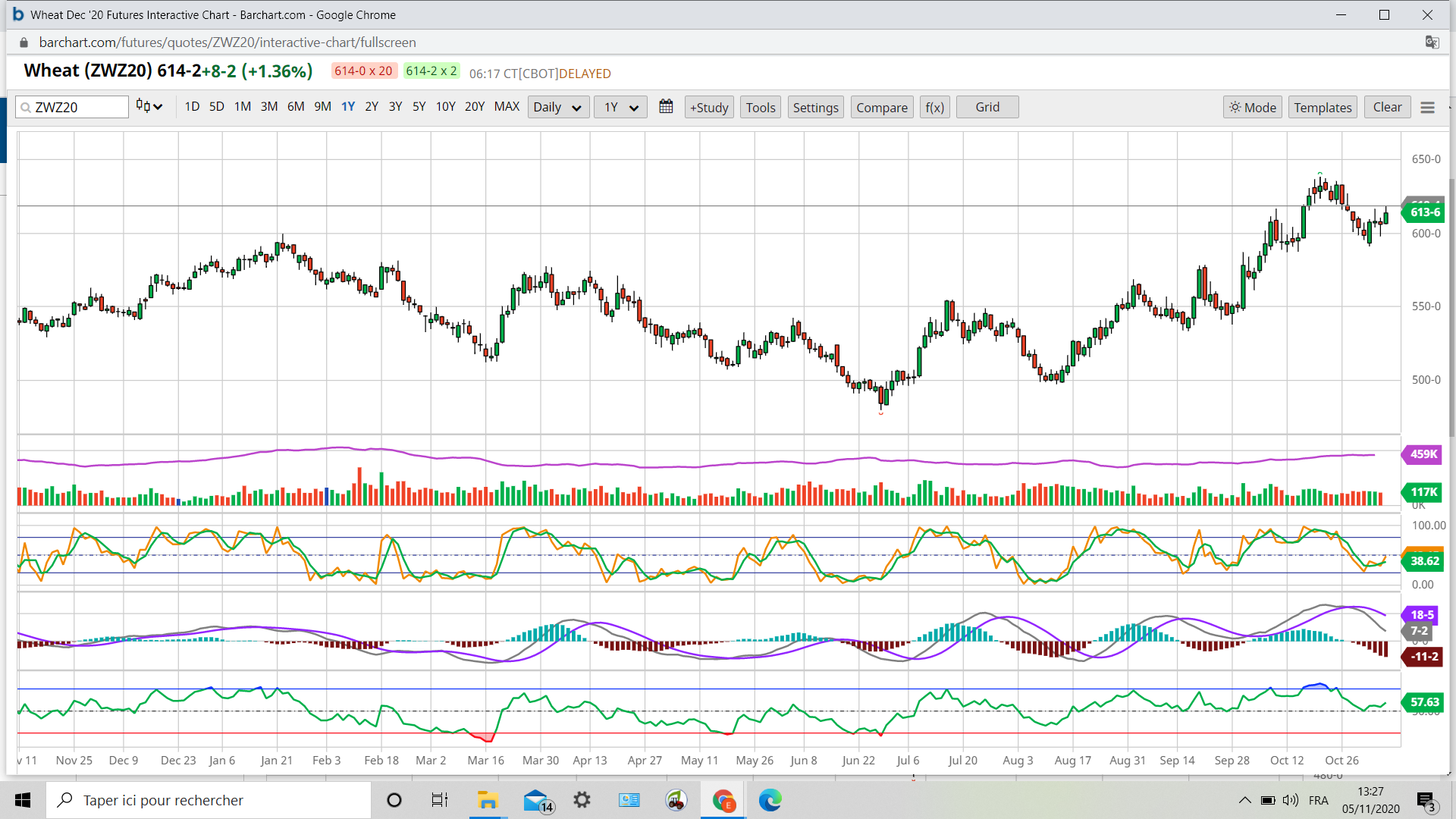Toggle light/dark Mode button
This screenshot has height=819, width=1456.
[1252, 108]
